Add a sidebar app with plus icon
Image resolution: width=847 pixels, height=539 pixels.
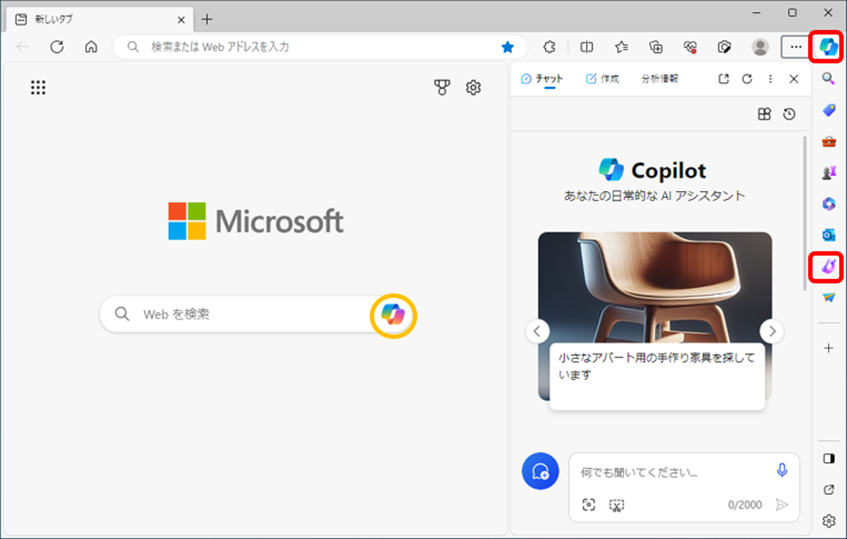click(x=828, y=348)
